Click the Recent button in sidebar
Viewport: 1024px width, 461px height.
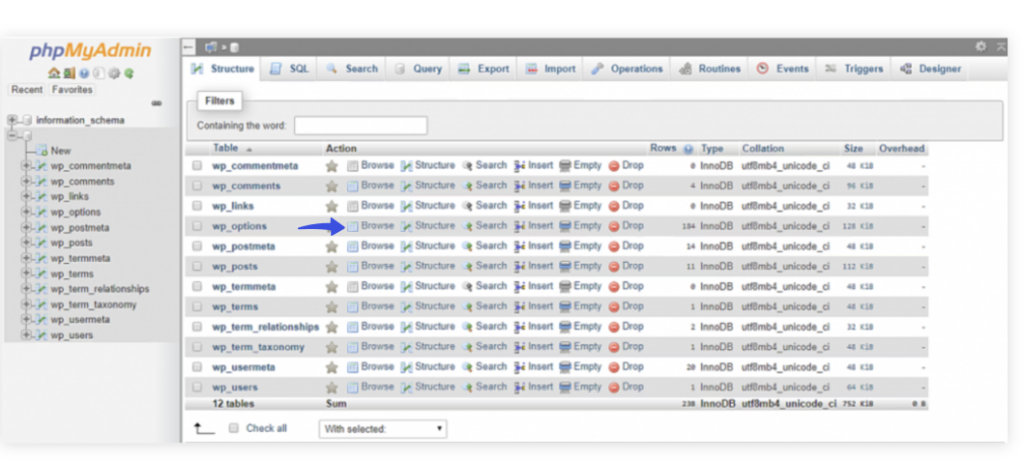point(27,89)
